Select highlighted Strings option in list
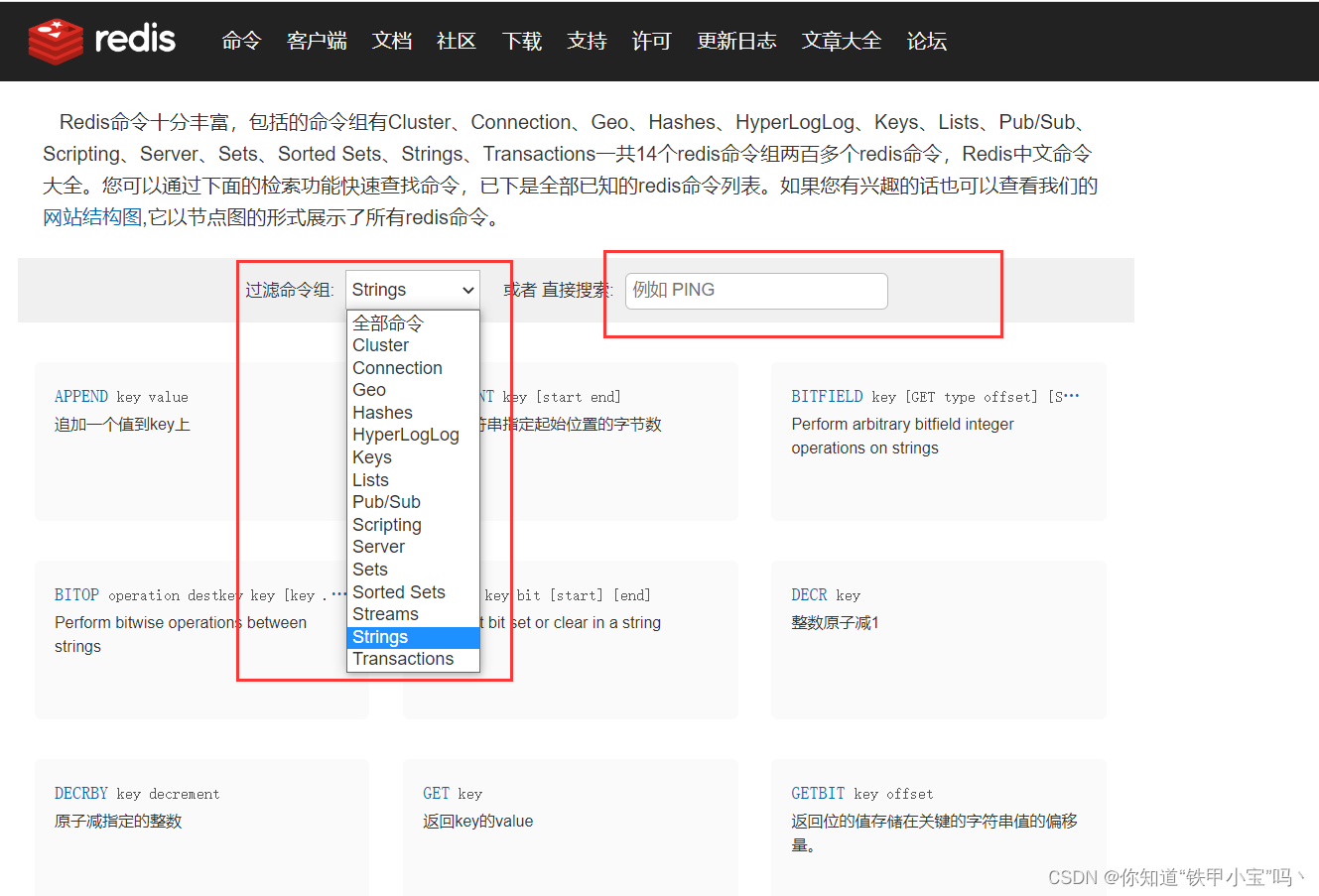The width and height of the screenshot is (1319, 896). click(413, 637)
